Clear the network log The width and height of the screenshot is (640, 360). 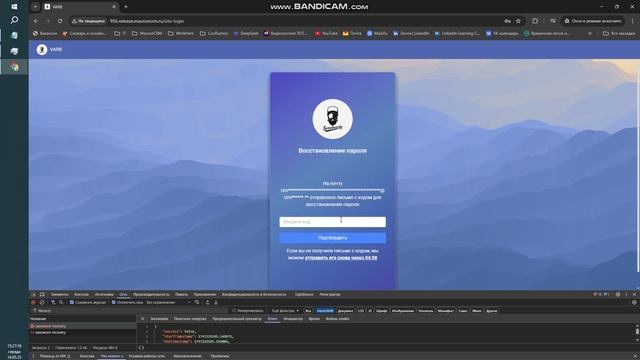(x=42, y=302)
